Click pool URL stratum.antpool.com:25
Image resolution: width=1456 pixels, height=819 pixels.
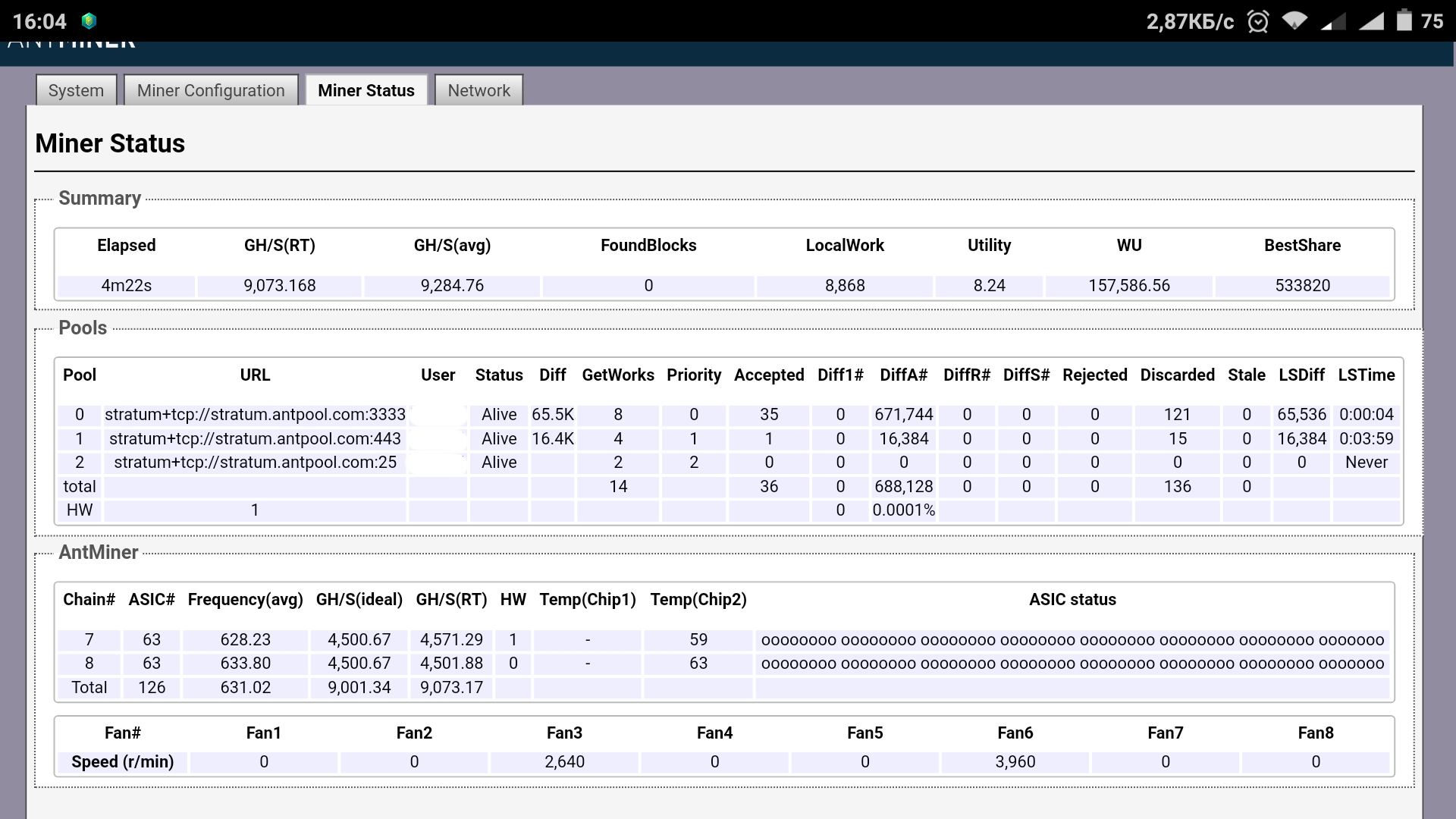pyautogui.click(x=255, y=463)
